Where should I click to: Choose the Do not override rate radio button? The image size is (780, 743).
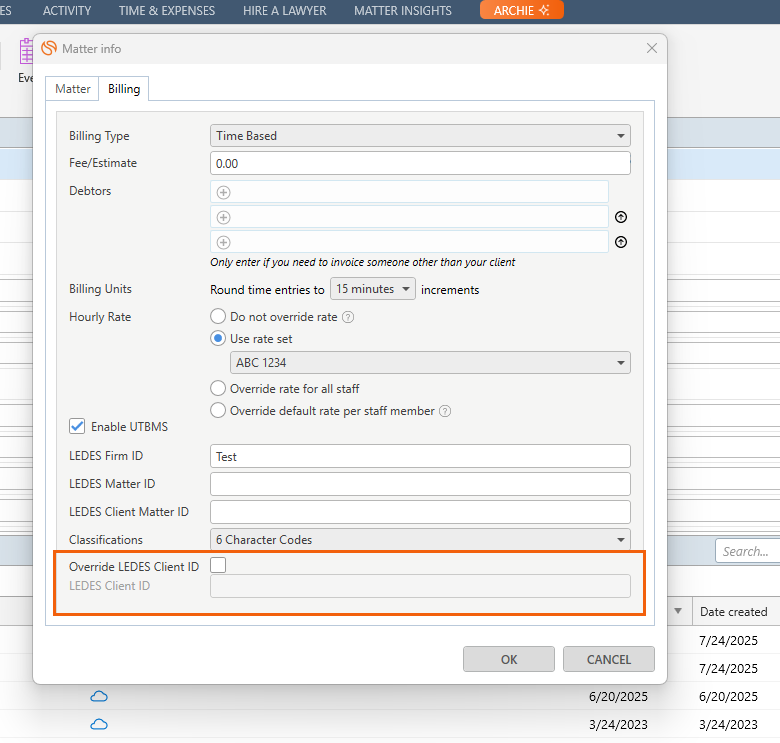coord(218,317)
